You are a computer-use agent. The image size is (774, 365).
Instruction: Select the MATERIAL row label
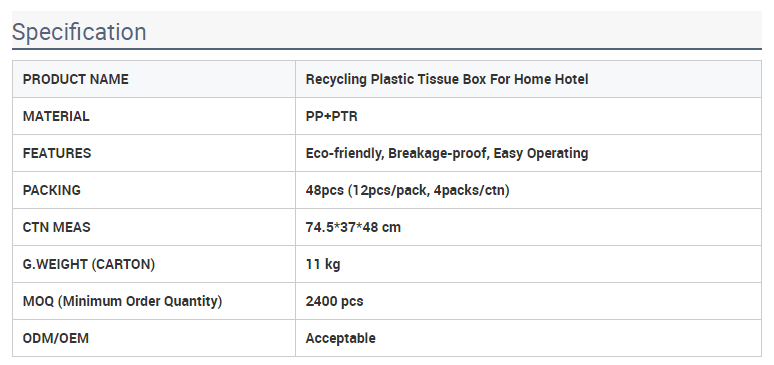click(x=56, y=116)
